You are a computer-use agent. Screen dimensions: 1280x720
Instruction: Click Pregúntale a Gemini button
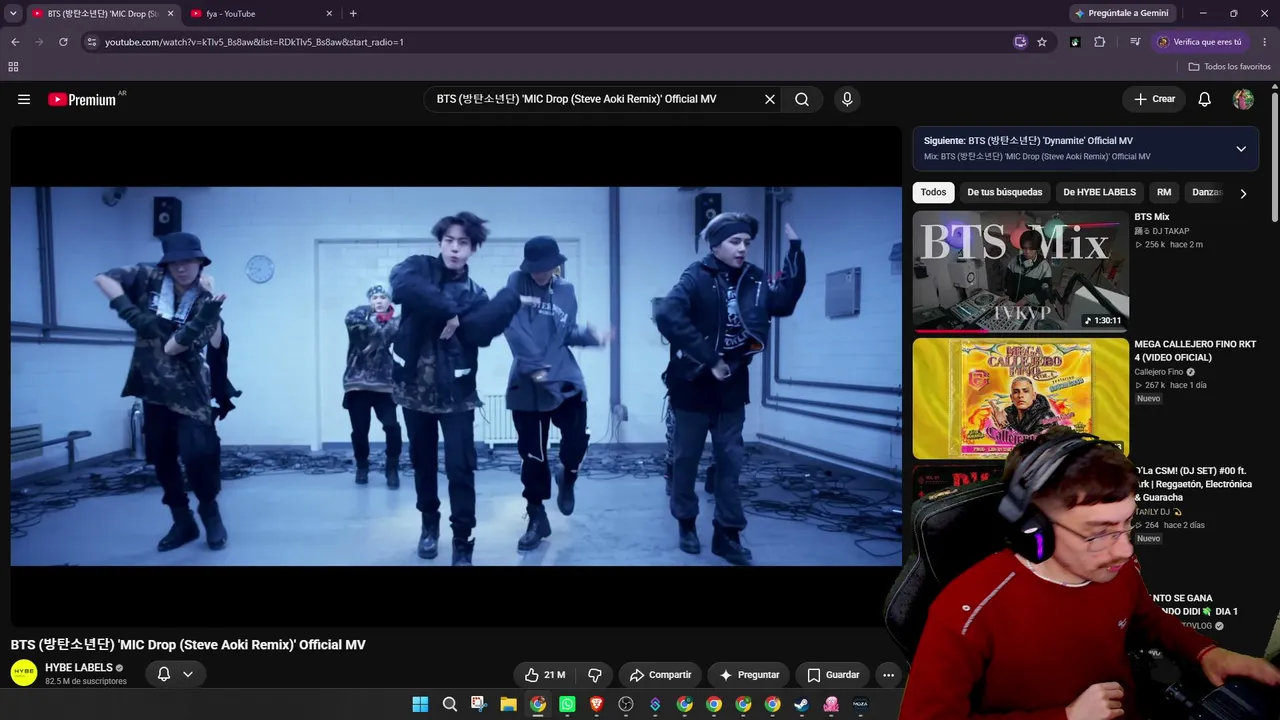coord(1120,13)
